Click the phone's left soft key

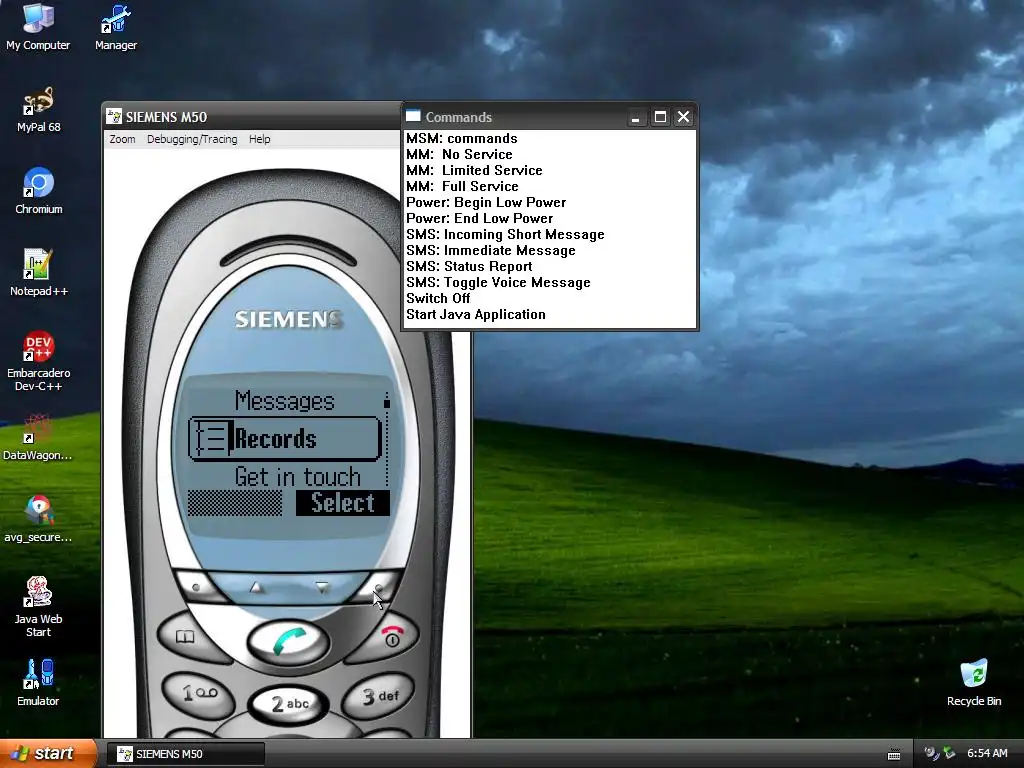pyautogui.click(x=198, y=586)
